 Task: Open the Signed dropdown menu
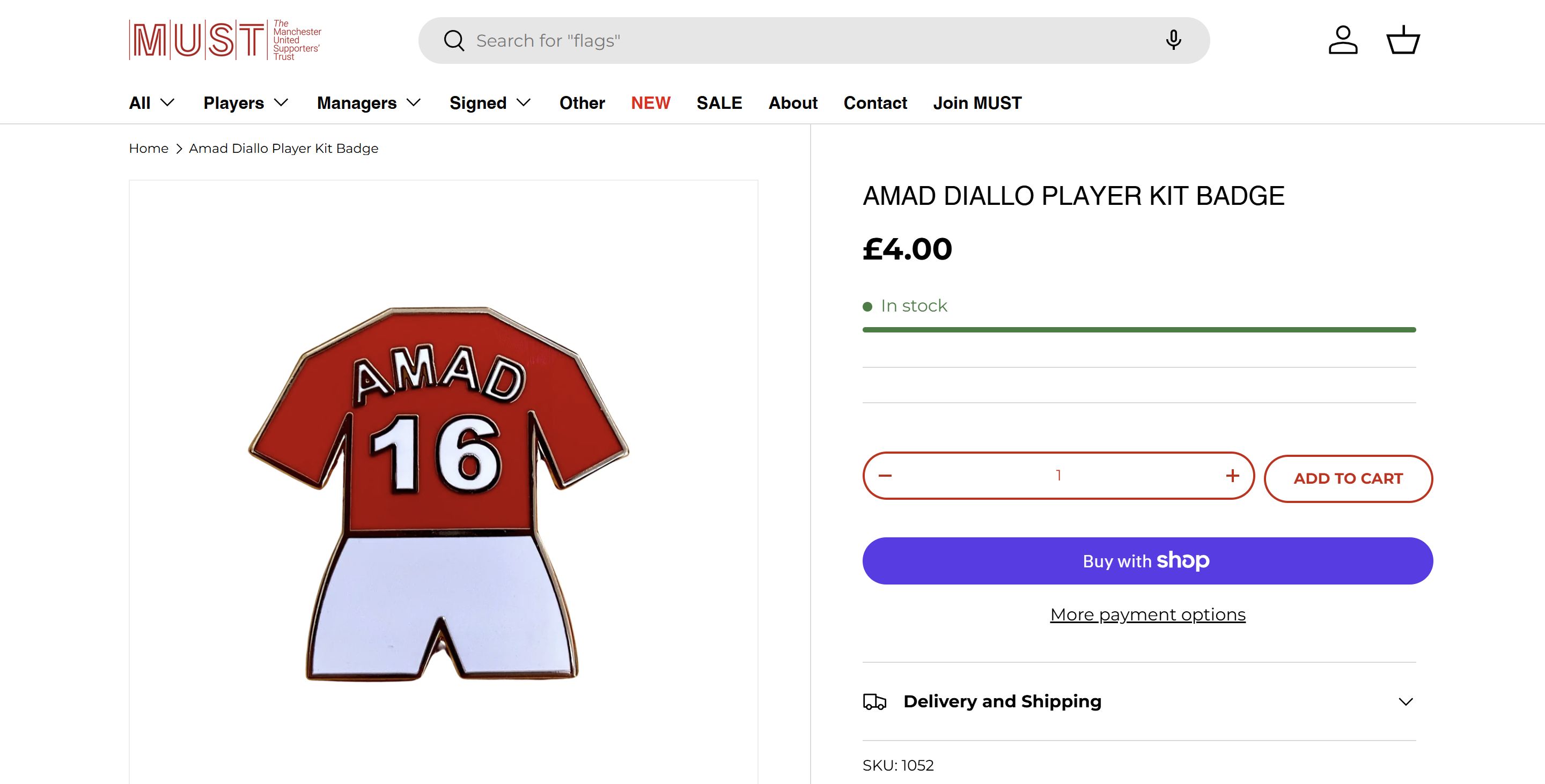(x=490, y=103)
